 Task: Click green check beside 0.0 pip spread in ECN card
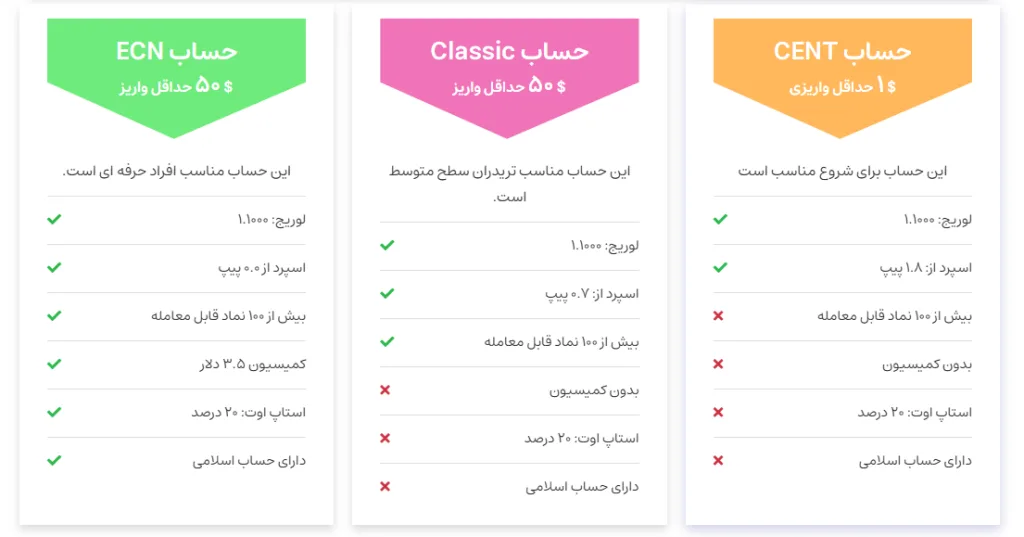click(x=54, y=267)
